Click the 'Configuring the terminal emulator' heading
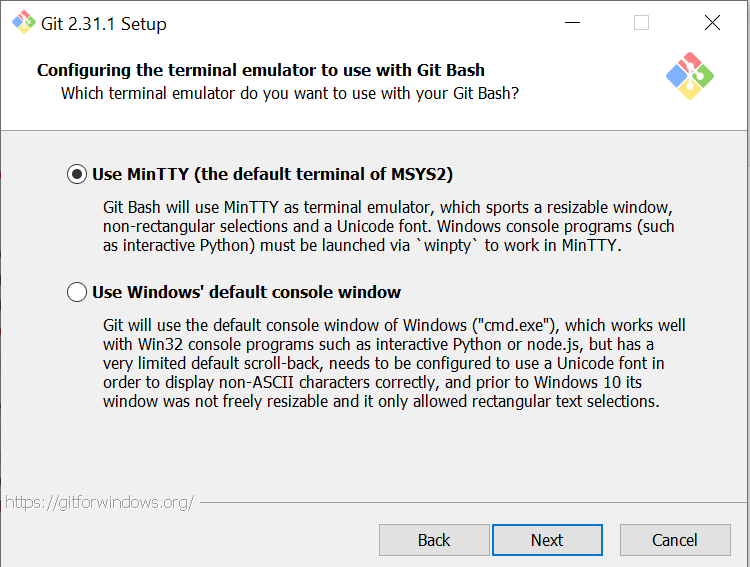Viewport: 750px width, 567px height. [x=260, y=70]
